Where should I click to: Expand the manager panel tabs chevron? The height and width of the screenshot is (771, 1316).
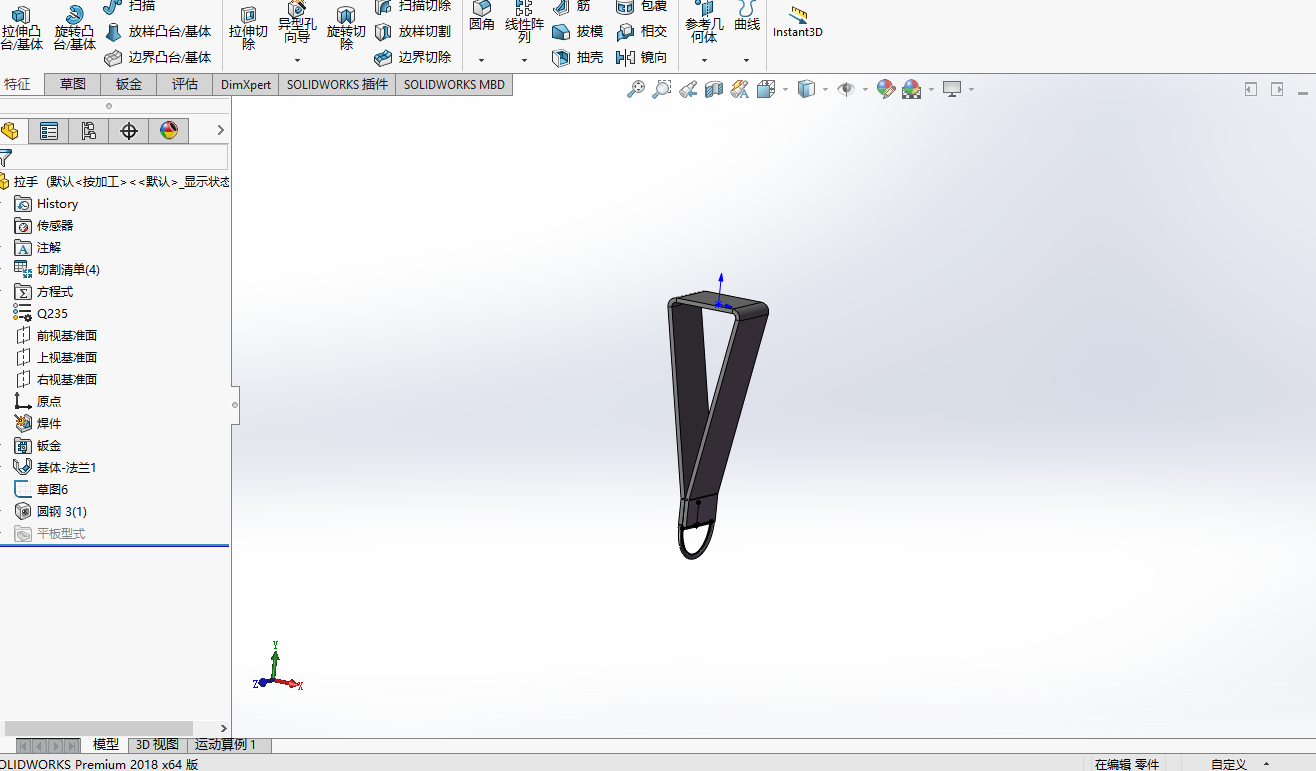pyautogui.click(x=221, y=130)
